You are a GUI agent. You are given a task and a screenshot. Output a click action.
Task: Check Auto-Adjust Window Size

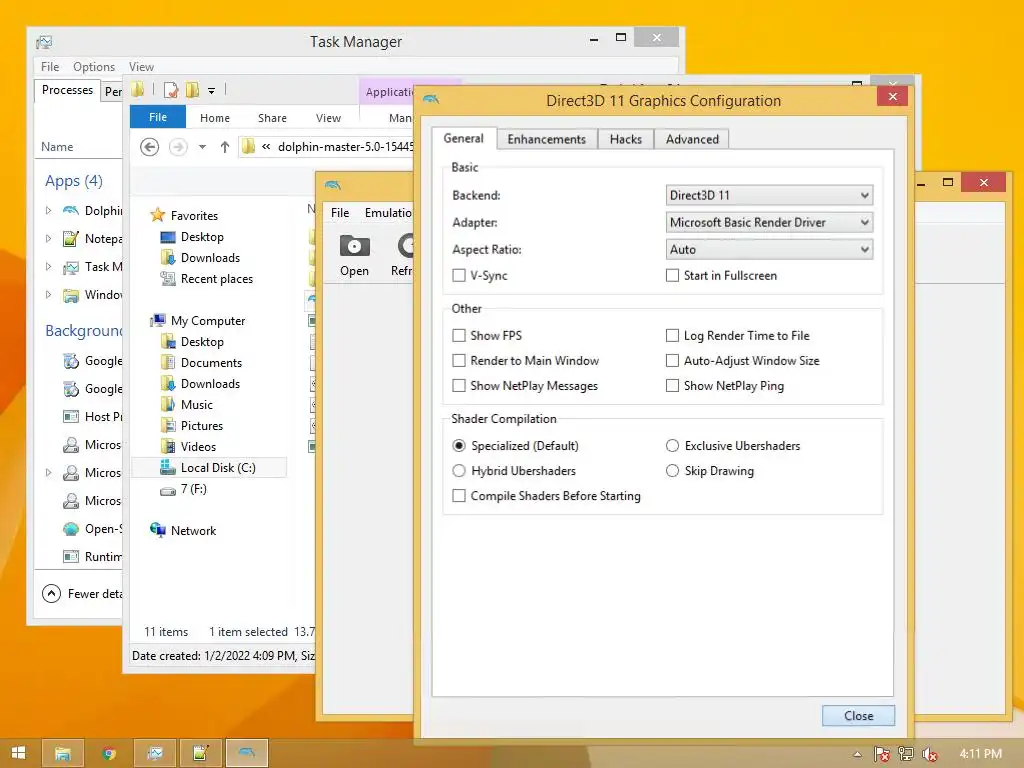(672, 360)
